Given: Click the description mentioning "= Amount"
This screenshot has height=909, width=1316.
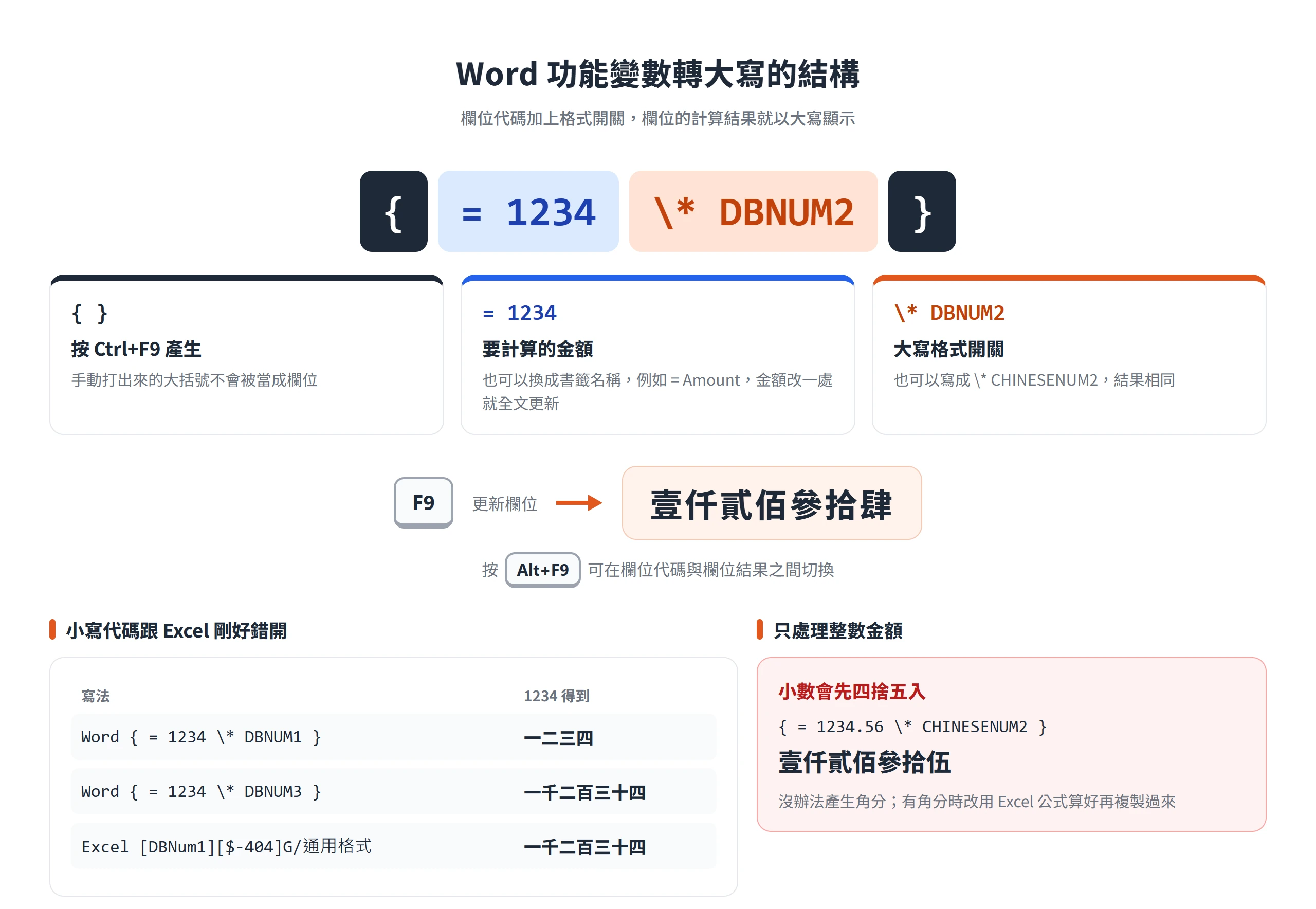Looking at the screenshot, I should pyautogui.click(x=657, y=392).
